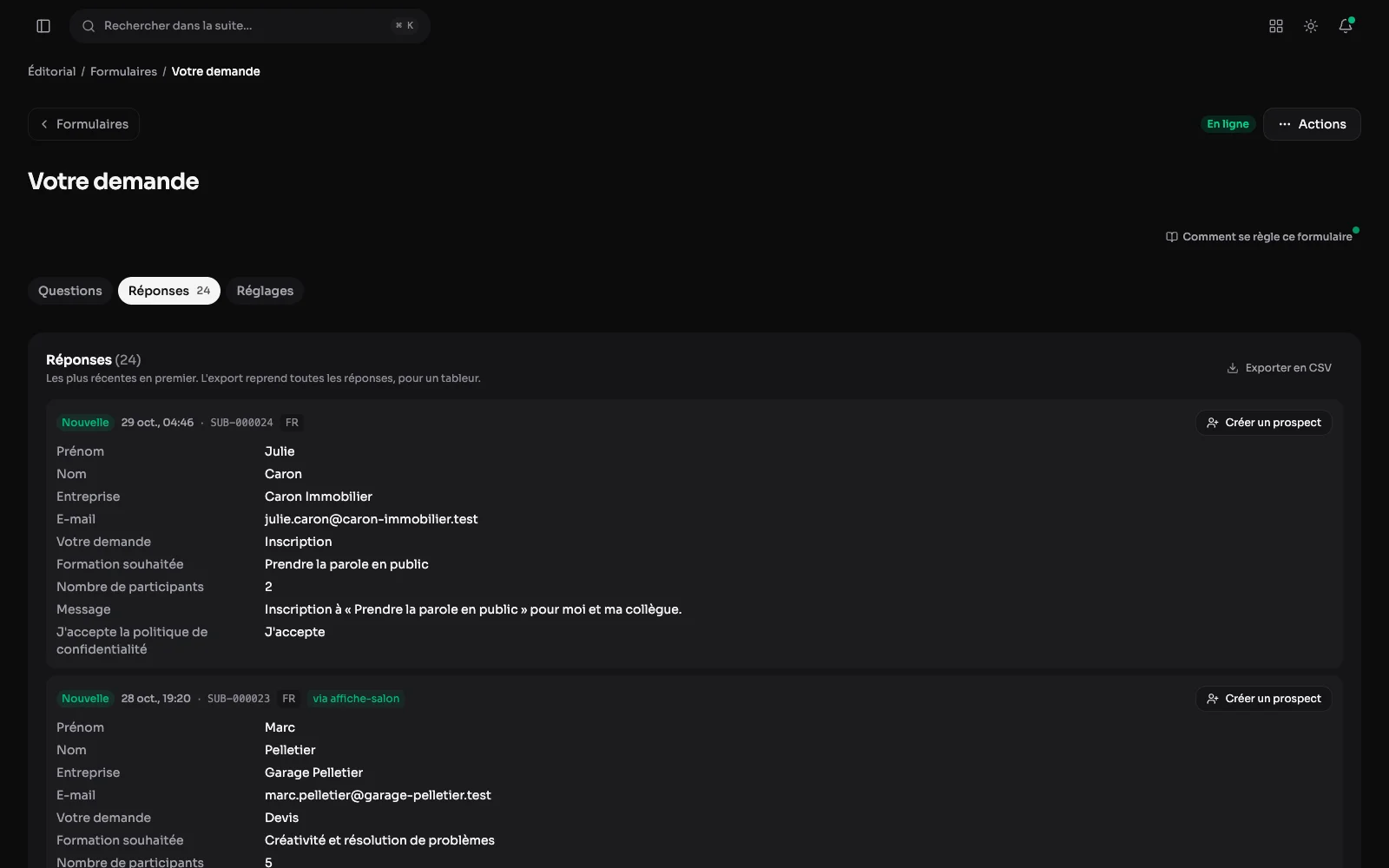1389x868 pixels.
Task: Go back via Formulaires chevron button
Action: point(83,124)
